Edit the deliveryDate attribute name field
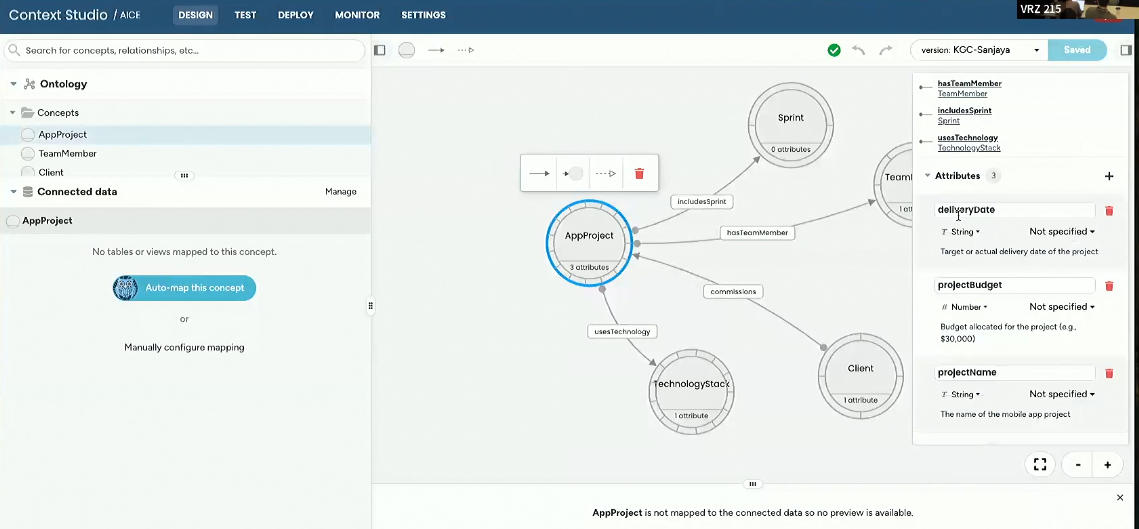The height and width of the screenshot is (529, 1139). (x=1014, y=210)
